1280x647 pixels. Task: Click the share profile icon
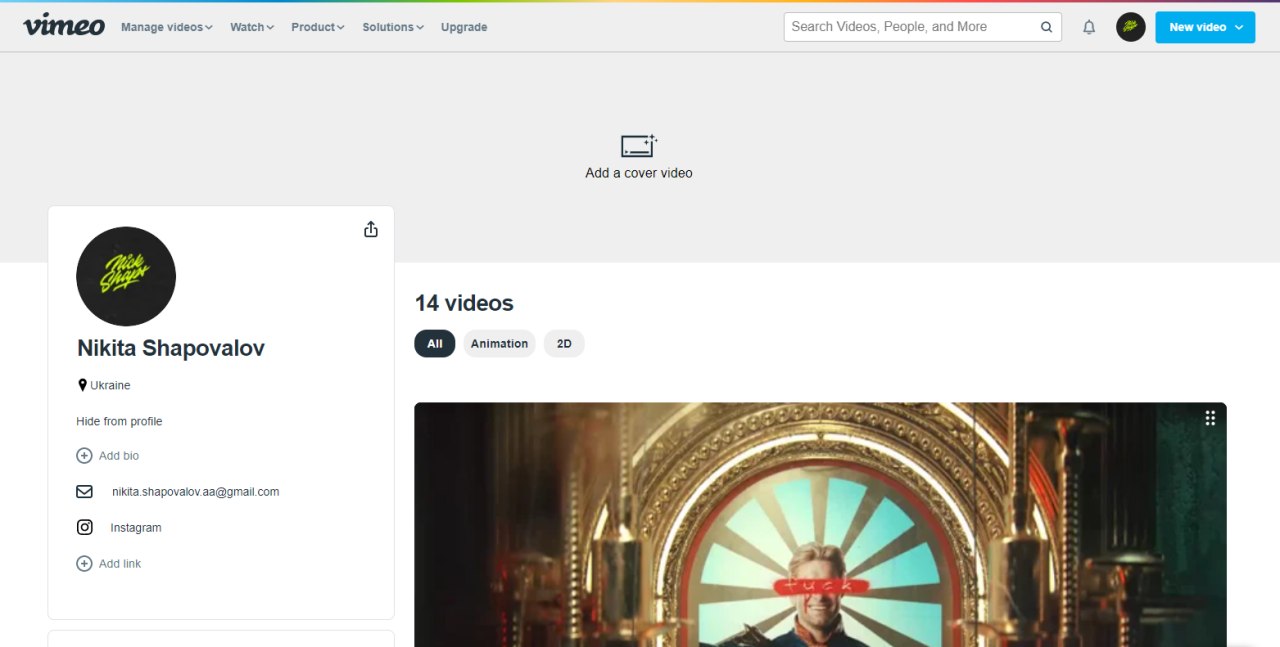pyautogui.click(x=371, y=229)
